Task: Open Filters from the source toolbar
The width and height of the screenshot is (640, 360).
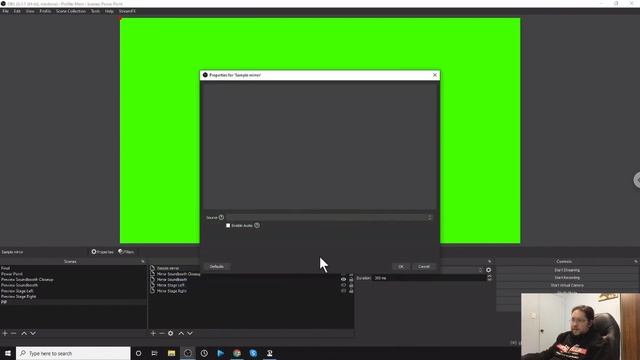Action: pyautogui.click(x=126, y=252)
